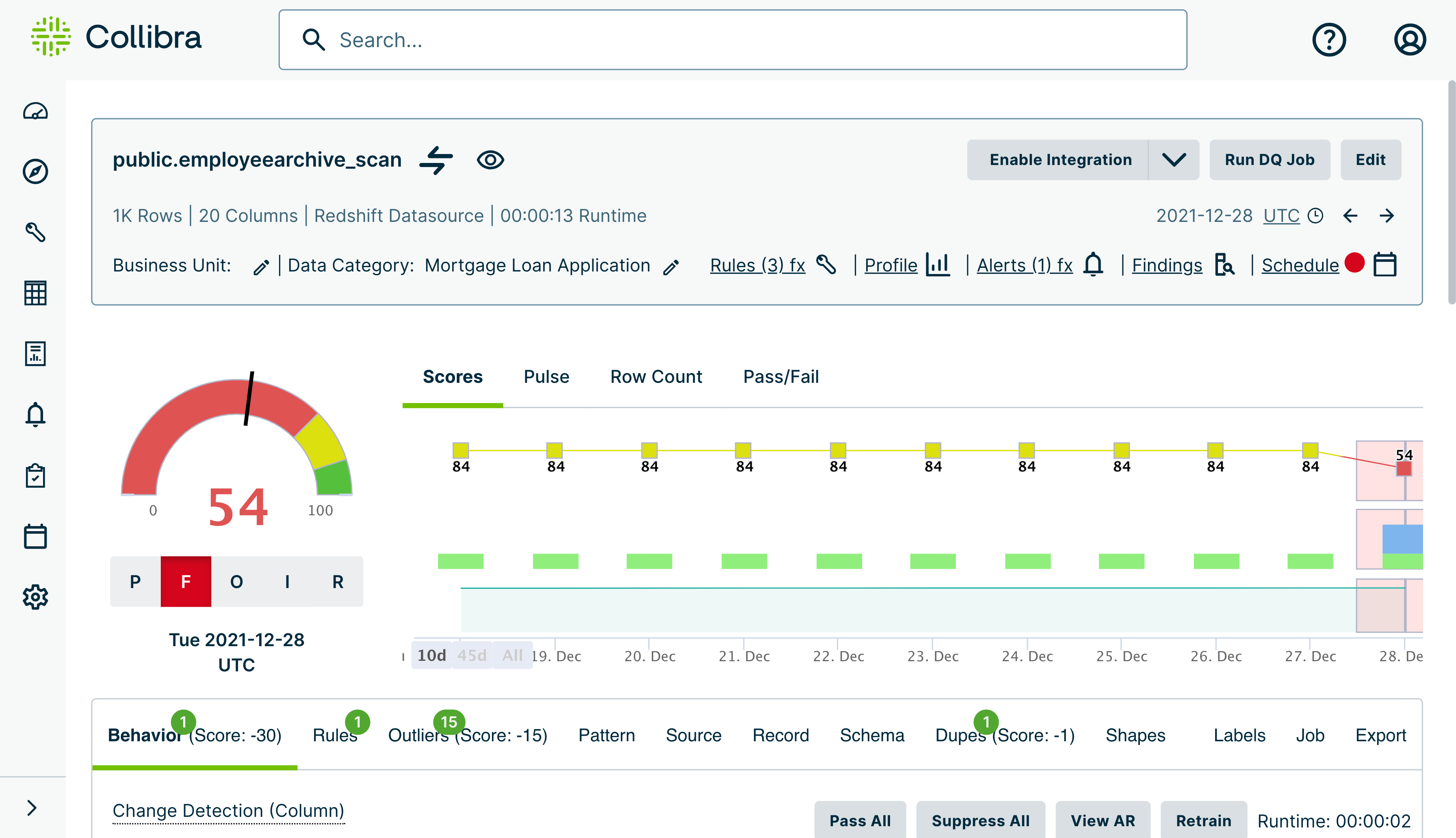The image size is (1456, 838).
Task: Switch to the Pulse tab
Action: 546,376
